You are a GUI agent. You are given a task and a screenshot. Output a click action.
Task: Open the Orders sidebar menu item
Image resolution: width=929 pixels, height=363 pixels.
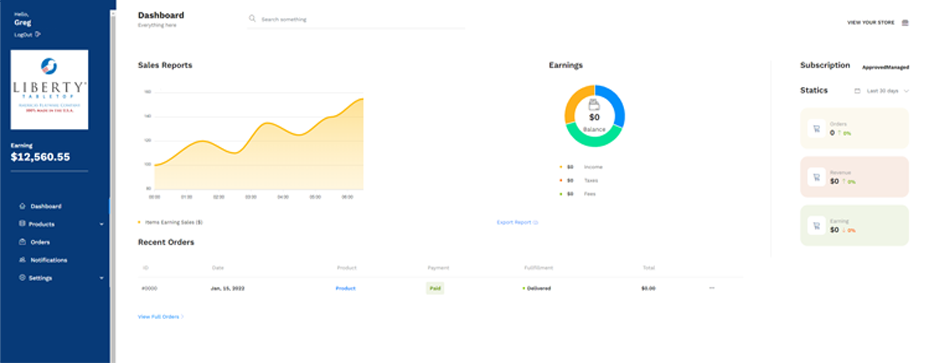click(x=40, y=242)
